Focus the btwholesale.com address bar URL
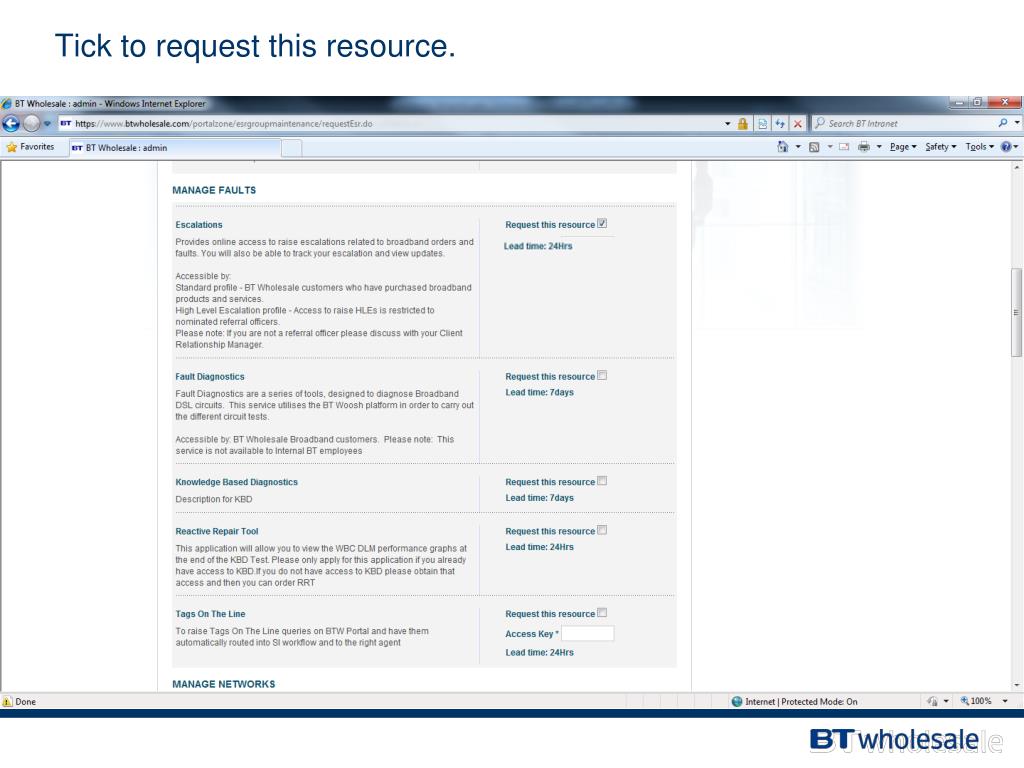The height and width of the screenshot is (768, 1024). pos(223,123)
